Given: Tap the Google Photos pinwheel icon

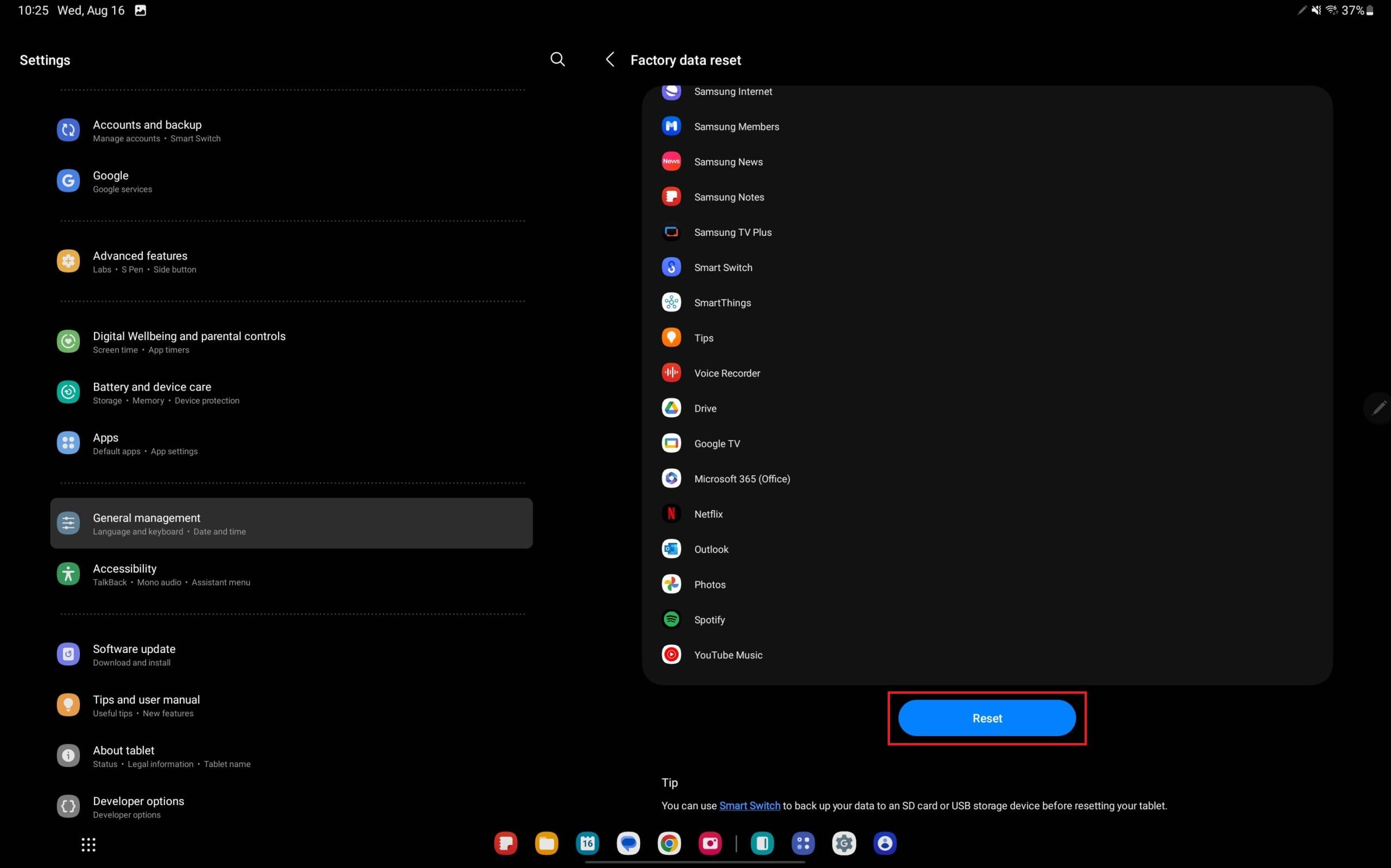Looking at the screenshot, I should pos(671,584).
